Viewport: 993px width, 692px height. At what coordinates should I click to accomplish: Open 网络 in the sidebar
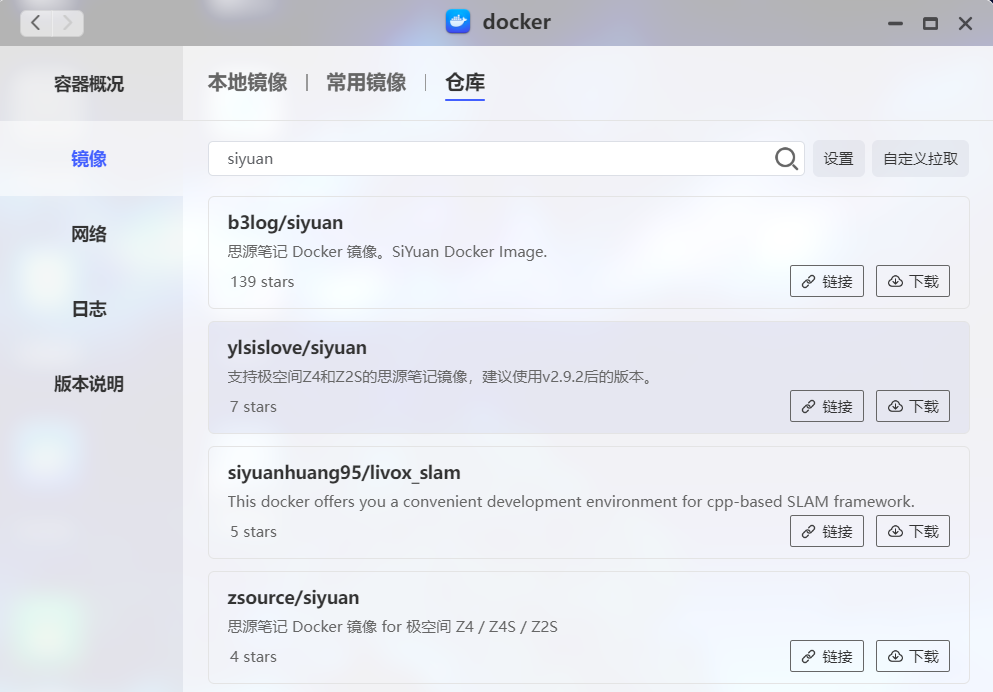pos(89,234)
